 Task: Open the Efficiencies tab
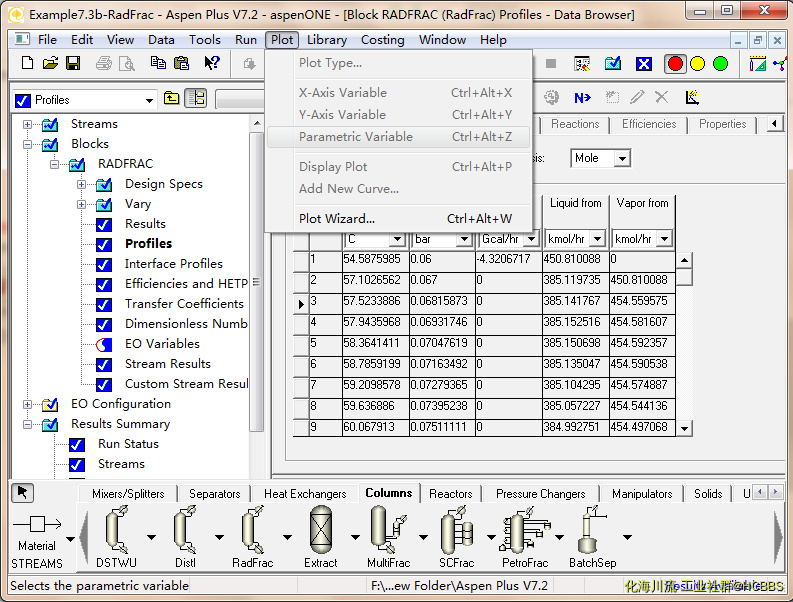coord(648,124)
